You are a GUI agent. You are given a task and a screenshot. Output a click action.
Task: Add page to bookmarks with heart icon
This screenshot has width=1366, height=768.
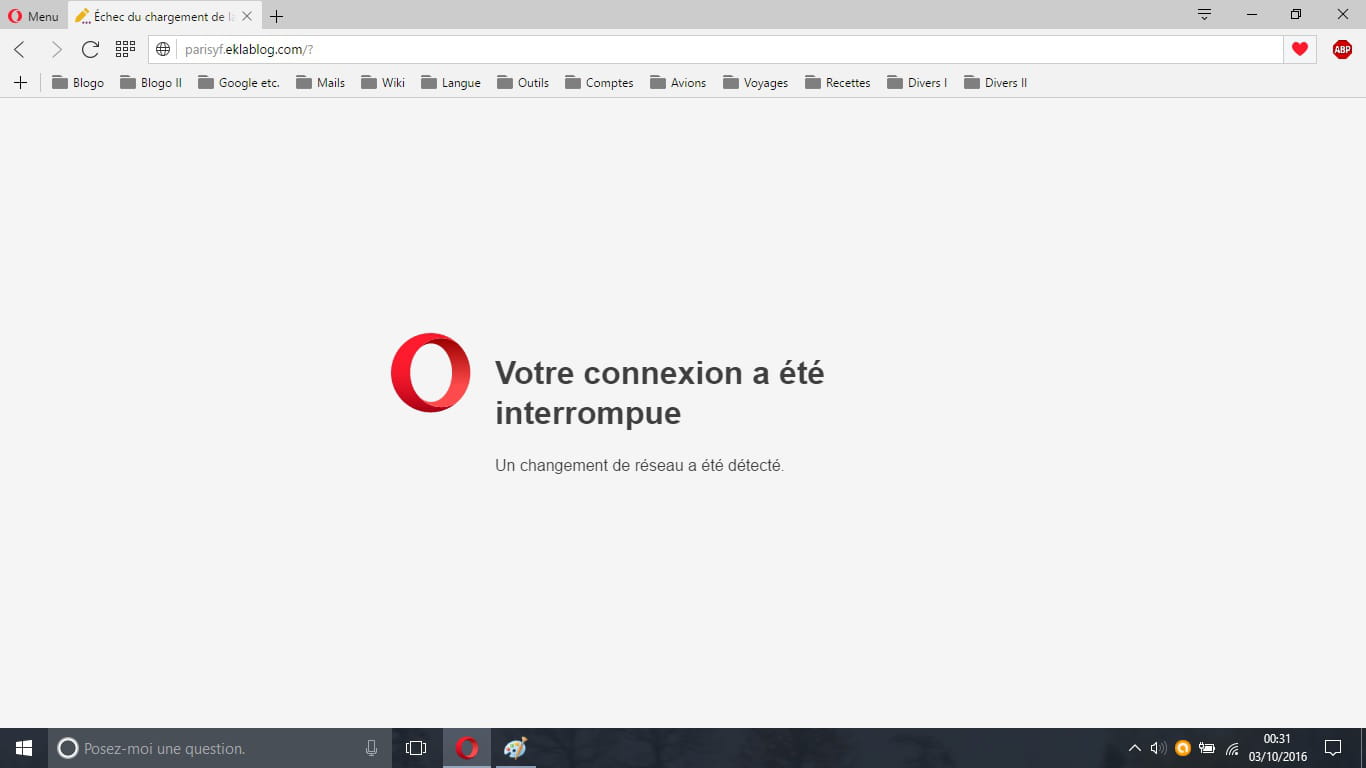pyautogui.click(x=1299, y=49)
